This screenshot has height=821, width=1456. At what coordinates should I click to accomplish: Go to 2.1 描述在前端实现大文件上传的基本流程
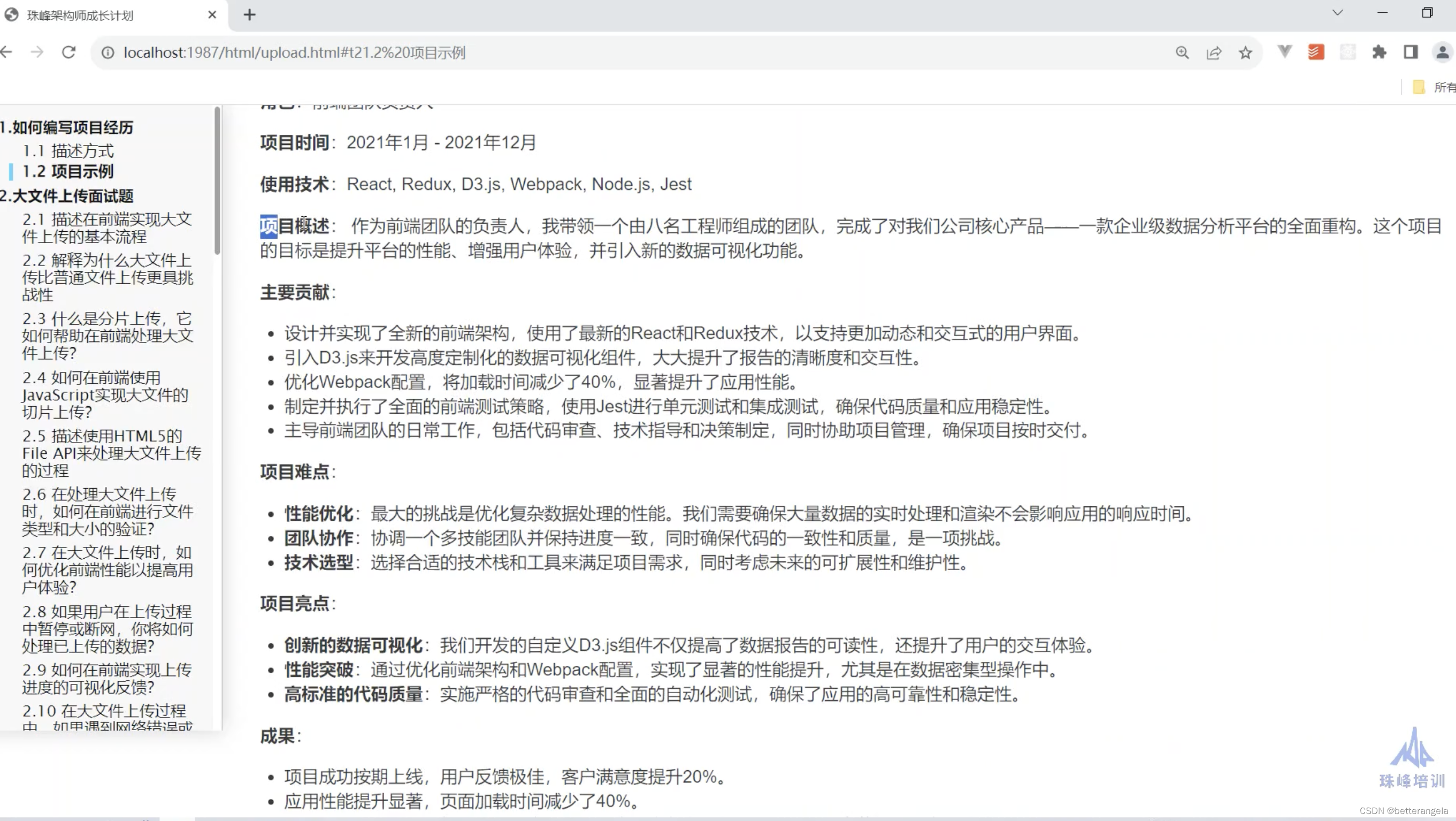pyautogui.click(x=107, y=227)
